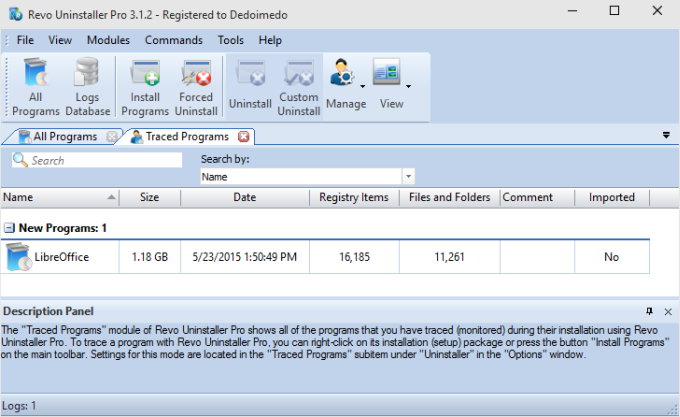Click the Imported value No
The height and width of the screenshot is (417, 680).
point(611,257)
